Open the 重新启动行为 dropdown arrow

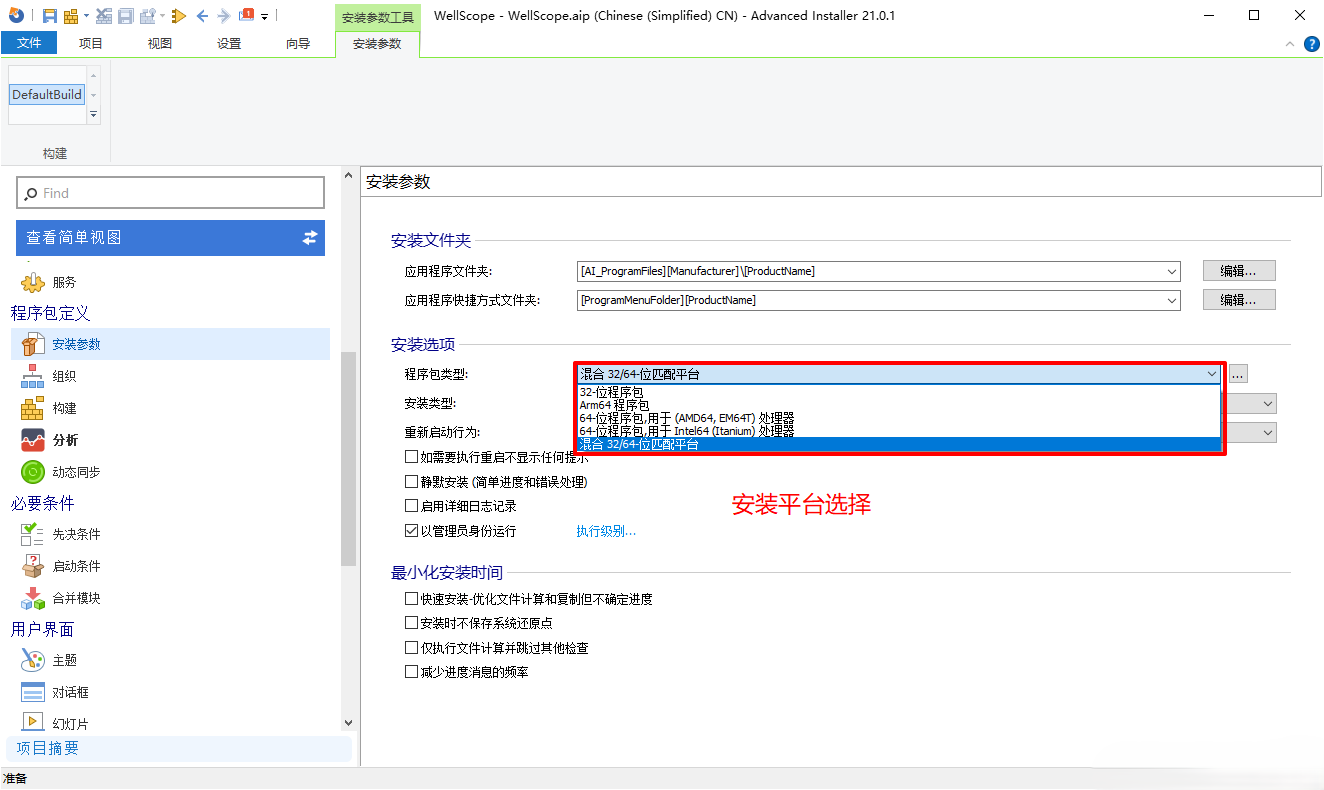(1268, 432)
